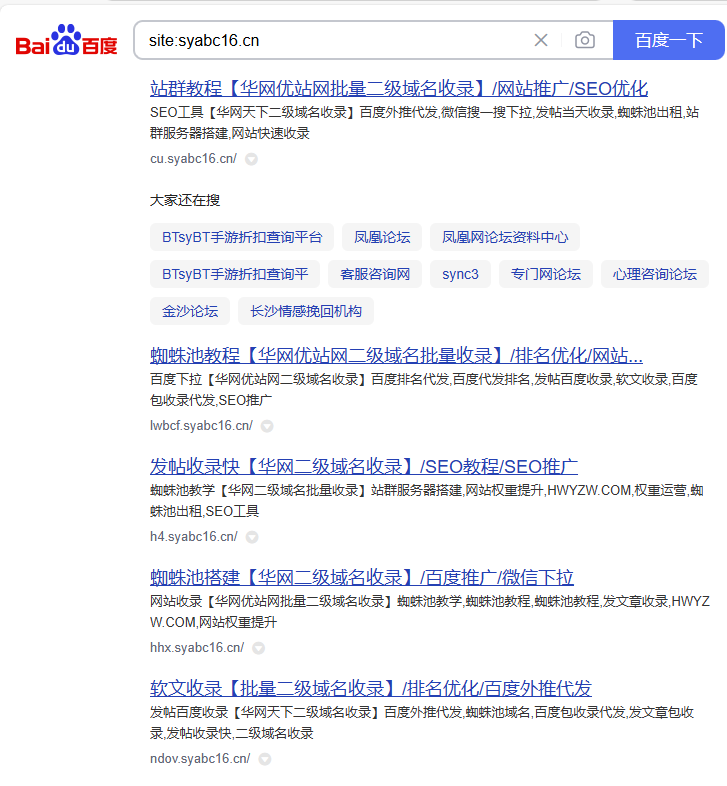The height and width of the screenshot is (786, 727).
Task: Select suggestion 心理咨询论坛
Action: click(x=655, y=274)
